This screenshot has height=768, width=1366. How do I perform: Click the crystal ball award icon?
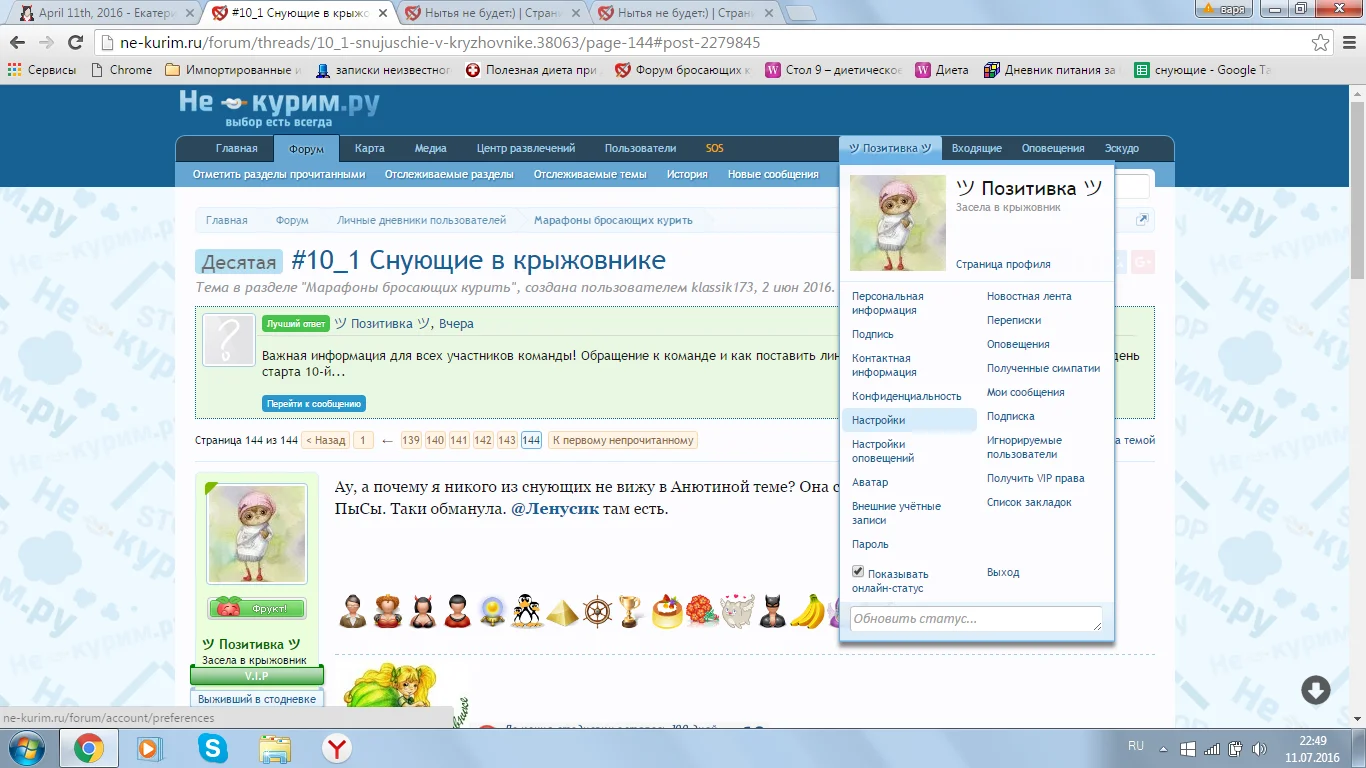point(491,611)
